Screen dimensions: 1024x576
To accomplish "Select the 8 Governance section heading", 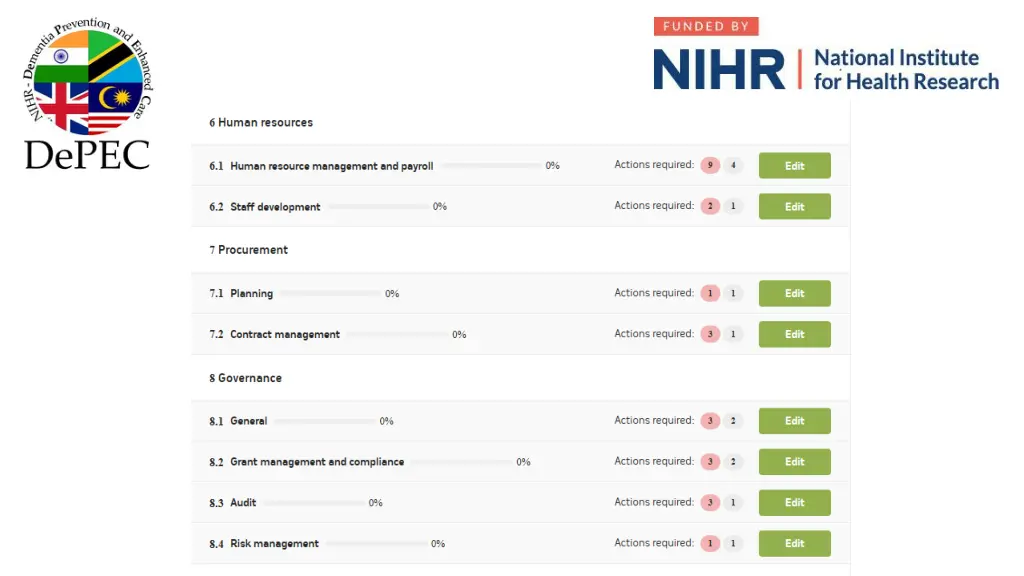I will point(245,377).
